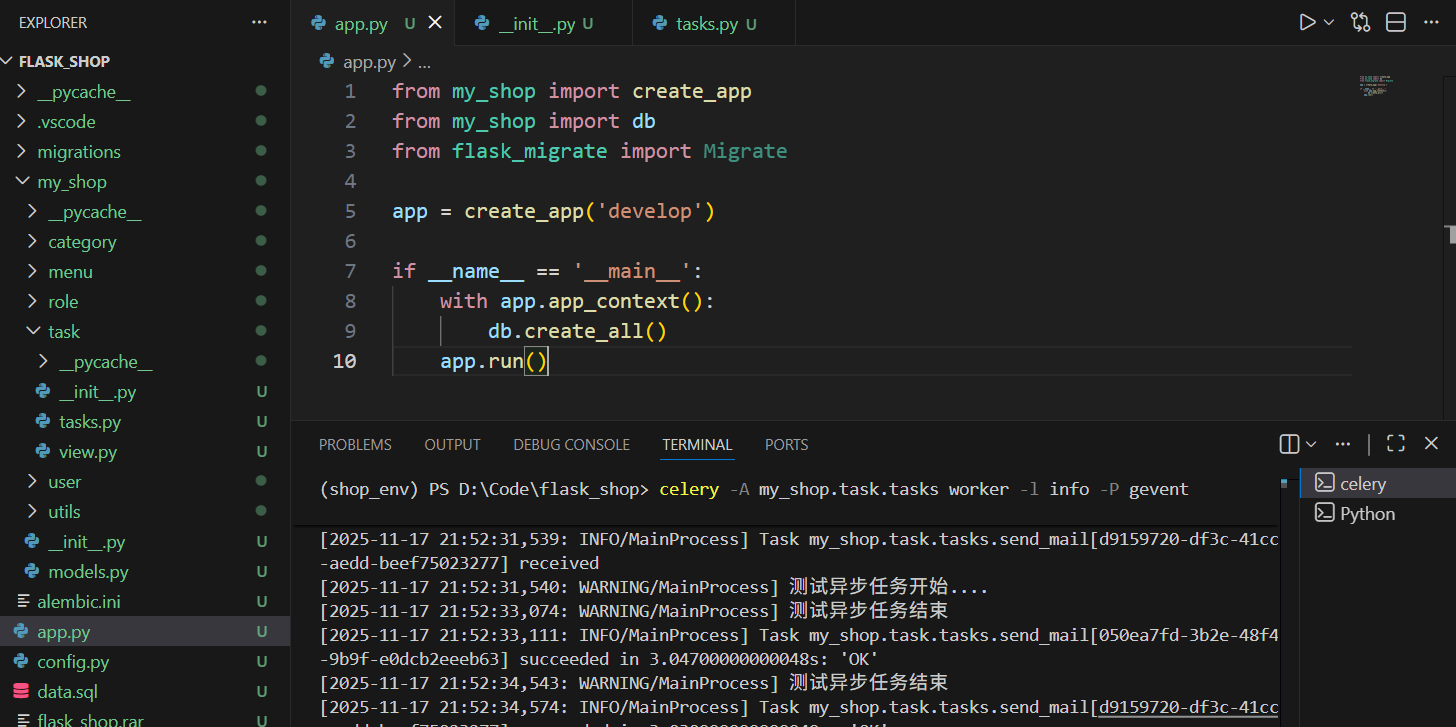Screen dimensions: 1456x727
Task: Switch to the DEBUG CONSOLE panel tab
Action: [571, 445]
